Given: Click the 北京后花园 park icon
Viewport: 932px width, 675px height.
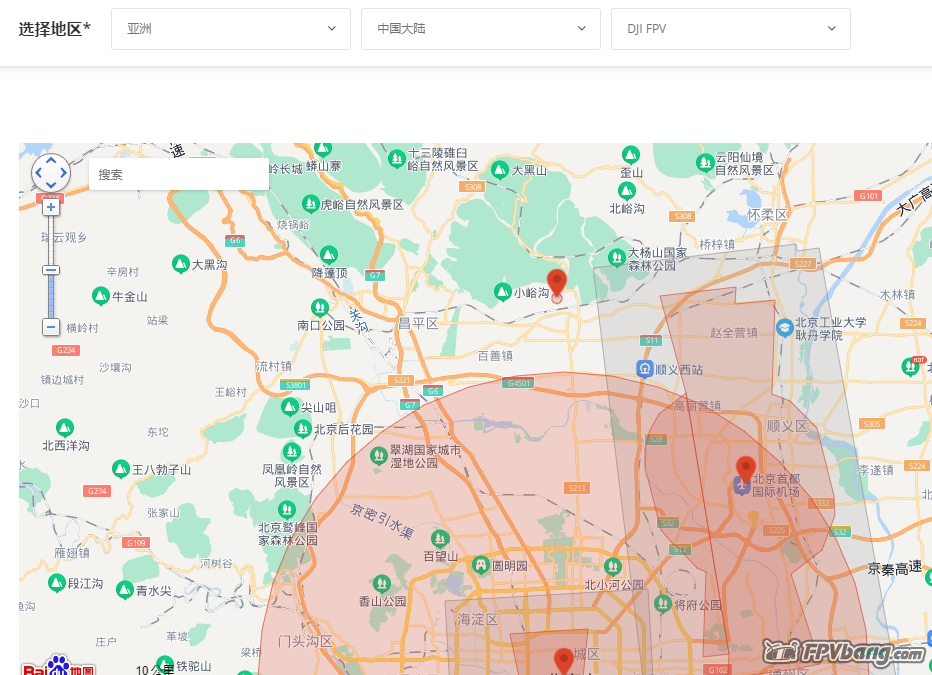Looking at the screenshot, I should point(303,428).
